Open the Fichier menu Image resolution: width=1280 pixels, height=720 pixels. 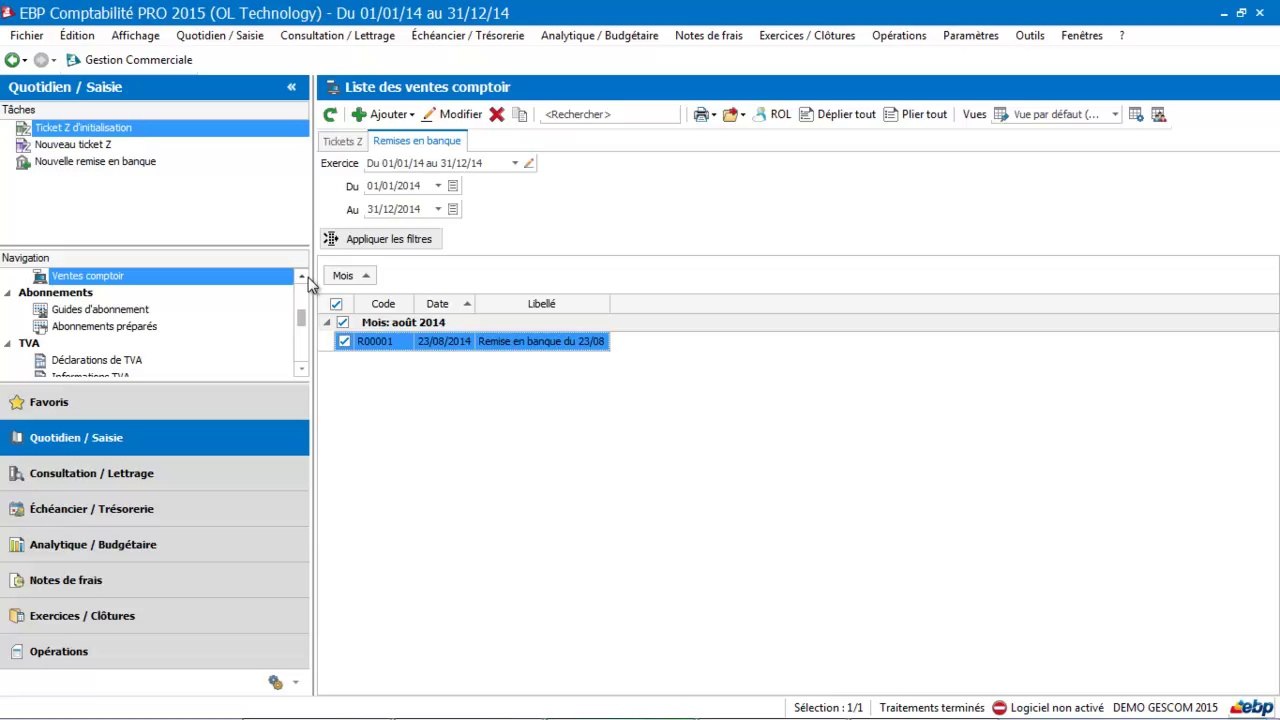(27, 36)
